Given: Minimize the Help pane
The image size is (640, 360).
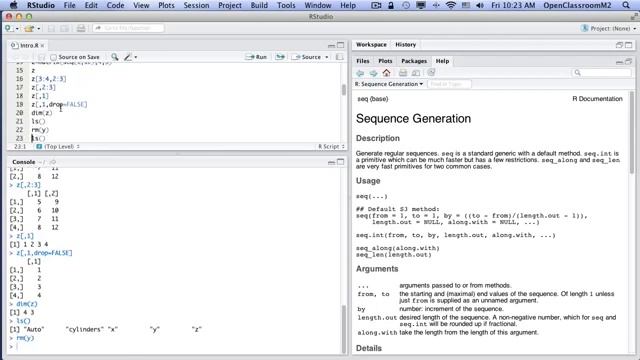Looking at the screenshot, I should (619, 62).
